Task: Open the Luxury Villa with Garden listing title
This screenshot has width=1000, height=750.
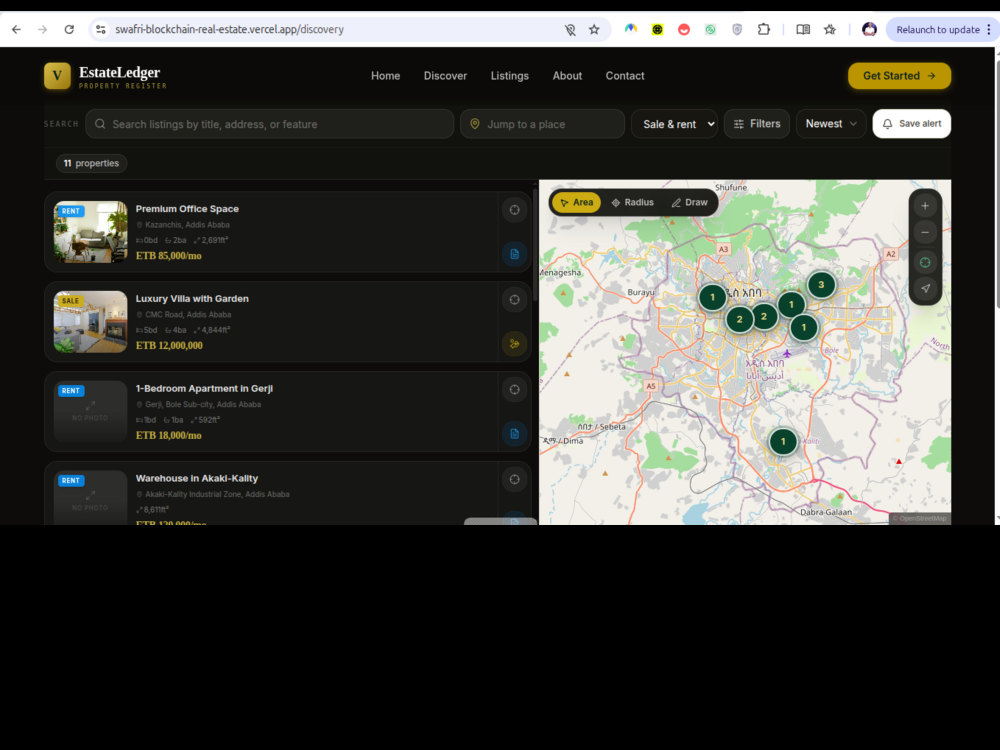Action: 192,298
